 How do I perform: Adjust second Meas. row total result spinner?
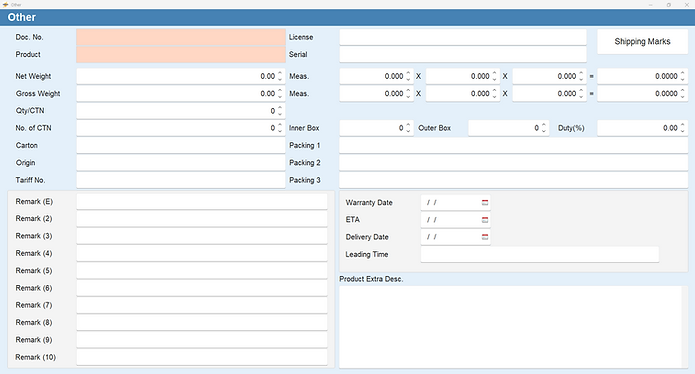683,94
